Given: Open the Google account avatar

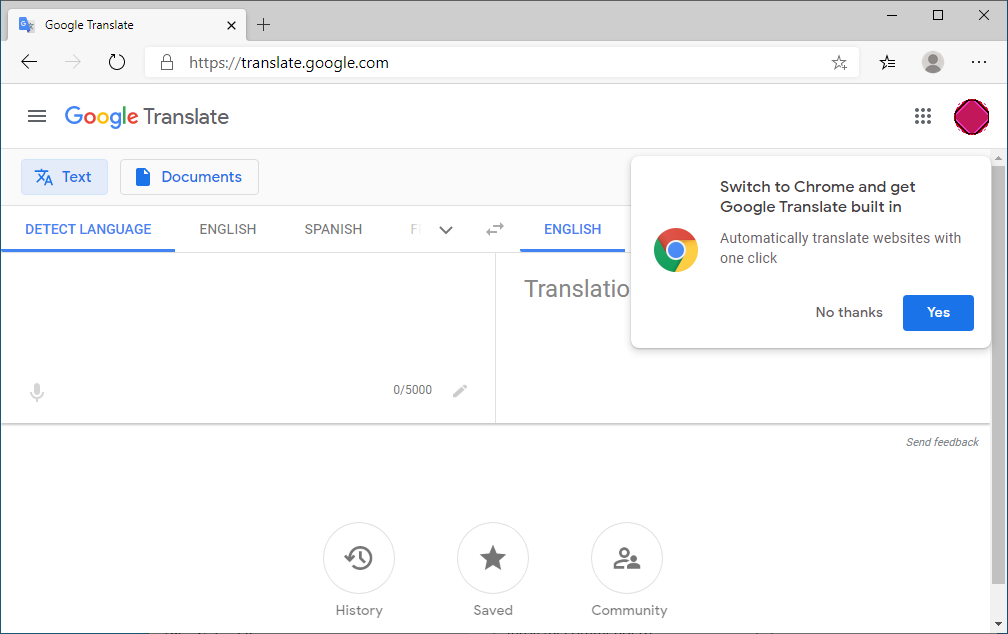Looking at the screenshot, I should pyautogui.click(x=971, y=117).
